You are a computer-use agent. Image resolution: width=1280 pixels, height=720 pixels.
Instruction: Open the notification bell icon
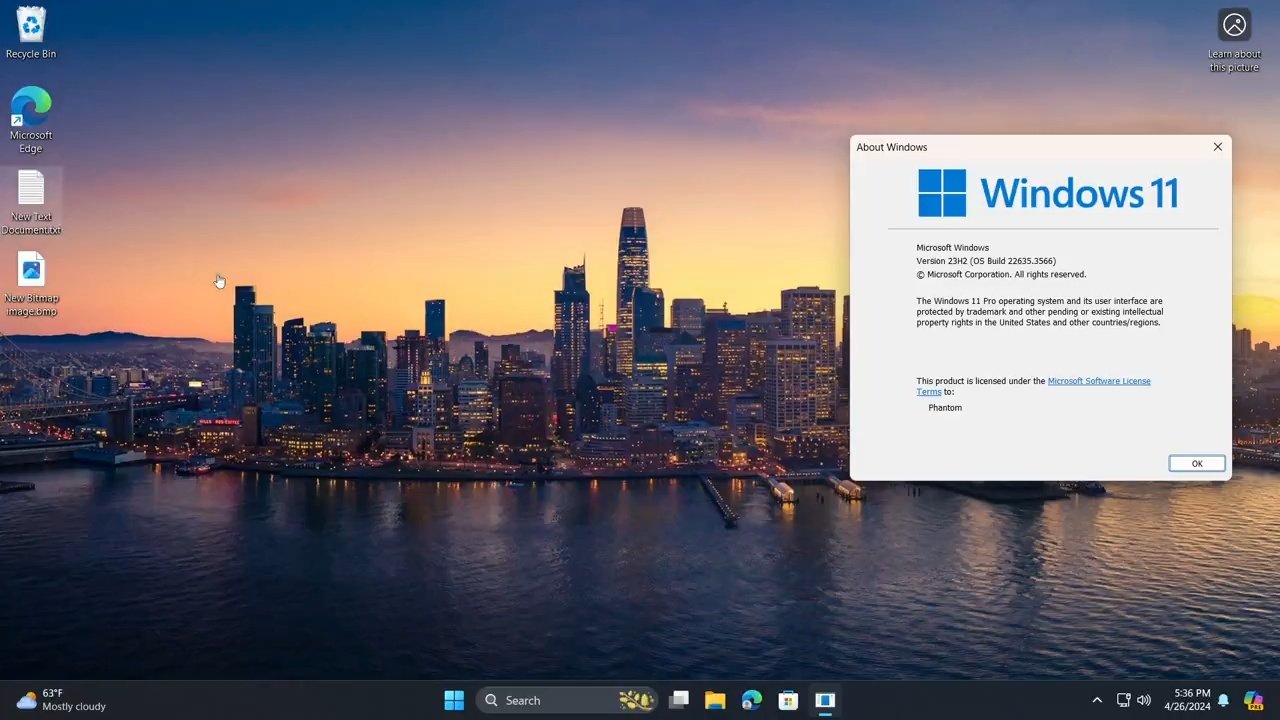[1223, 700]
